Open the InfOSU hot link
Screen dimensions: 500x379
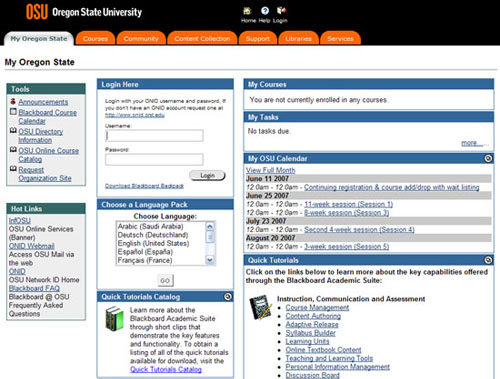(20, 220)
